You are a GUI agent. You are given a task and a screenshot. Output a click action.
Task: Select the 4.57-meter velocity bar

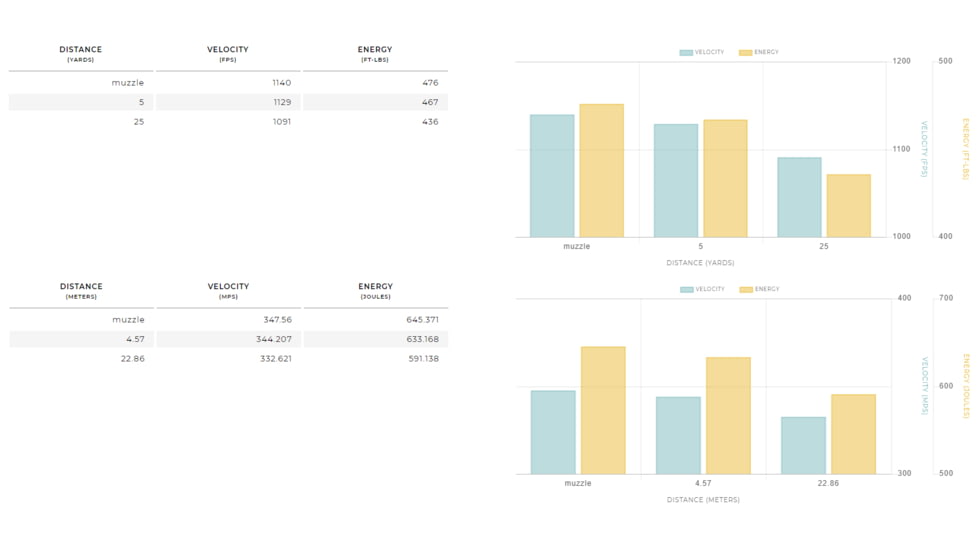coord(678,435)
